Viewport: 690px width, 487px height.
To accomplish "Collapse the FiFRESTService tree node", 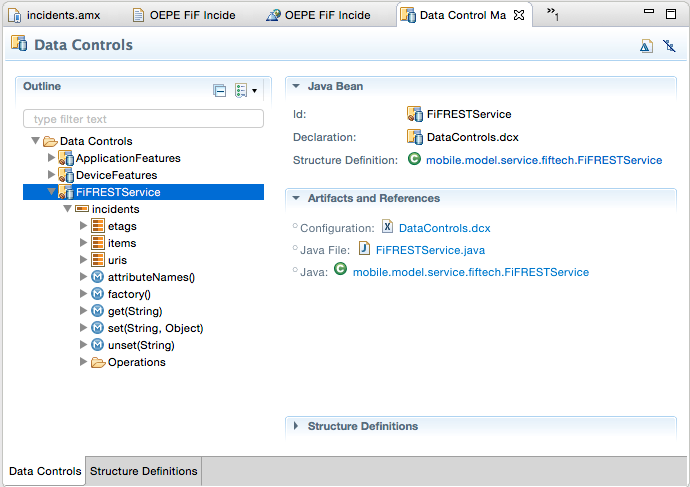I will (51, 191).
